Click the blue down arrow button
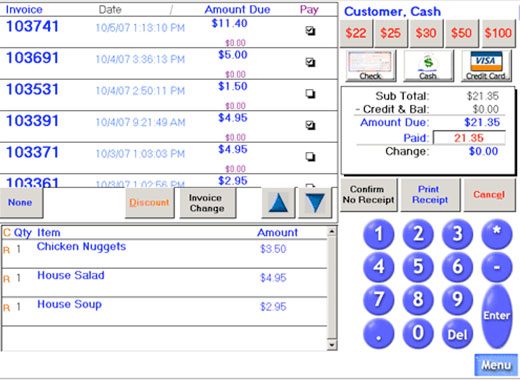This screenshot has width=520, height=380. pyautogui.click(x=315, y=203)
